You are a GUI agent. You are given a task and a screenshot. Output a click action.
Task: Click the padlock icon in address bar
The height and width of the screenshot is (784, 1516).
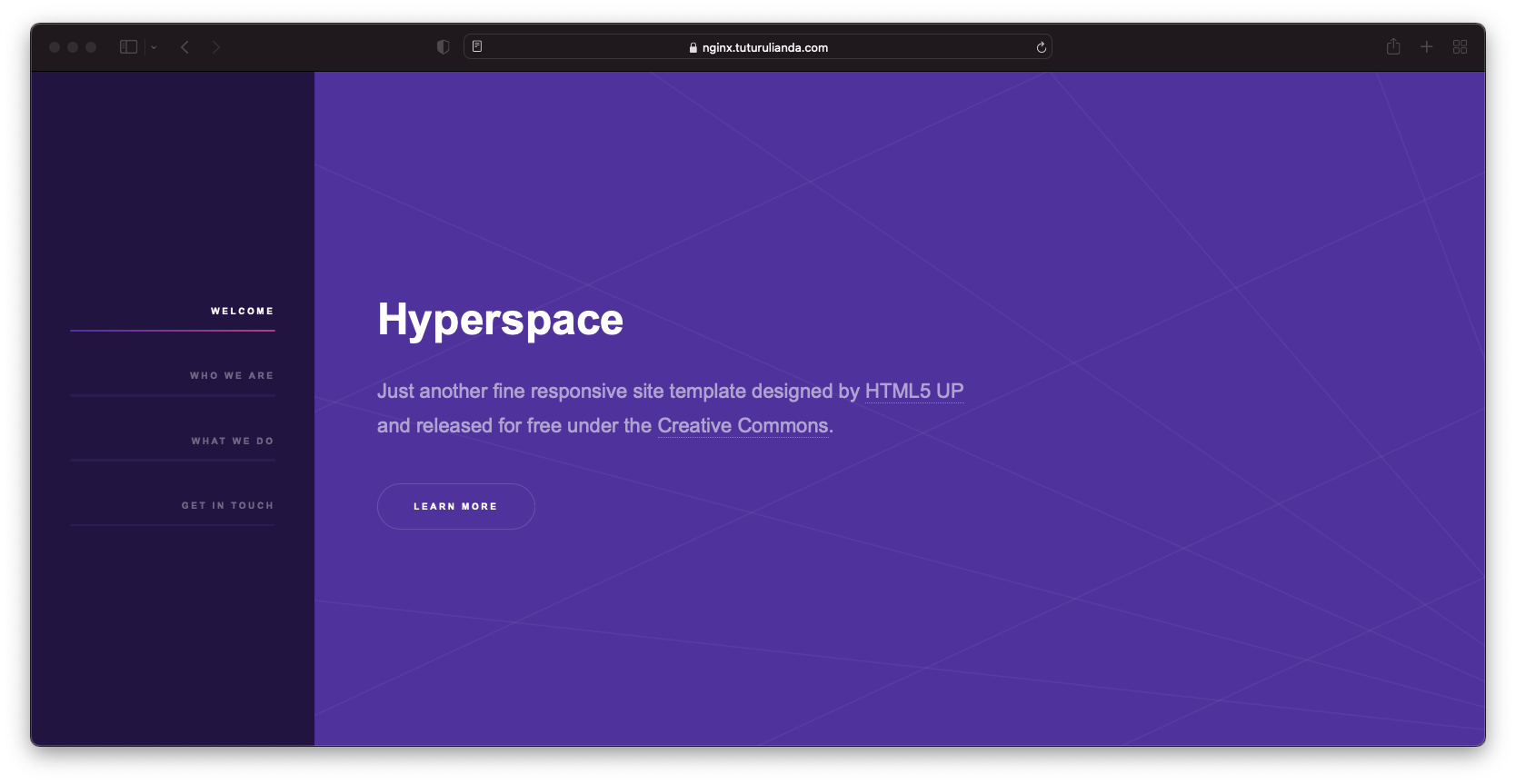pyautogui.click(x=693, y=48)
